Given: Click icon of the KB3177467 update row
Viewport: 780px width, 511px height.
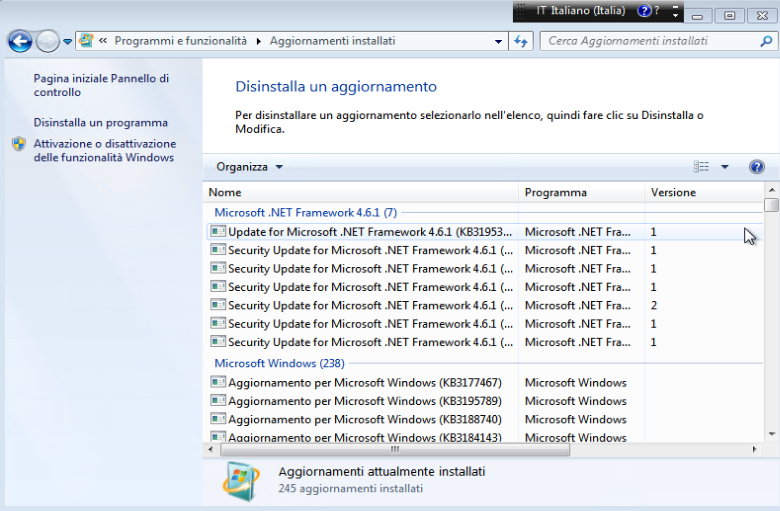Looking at the screenshot, I should [218, 382].
